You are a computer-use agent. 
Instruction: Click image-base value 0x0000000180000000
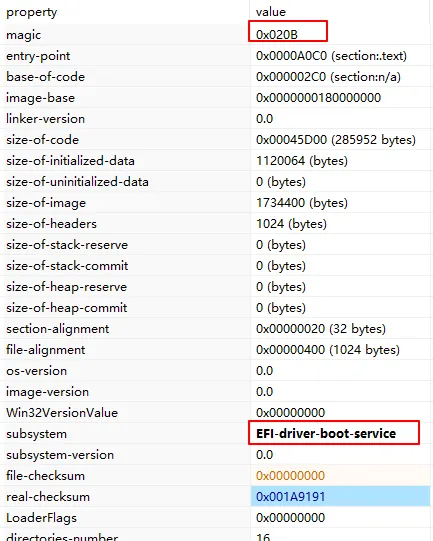318,98
